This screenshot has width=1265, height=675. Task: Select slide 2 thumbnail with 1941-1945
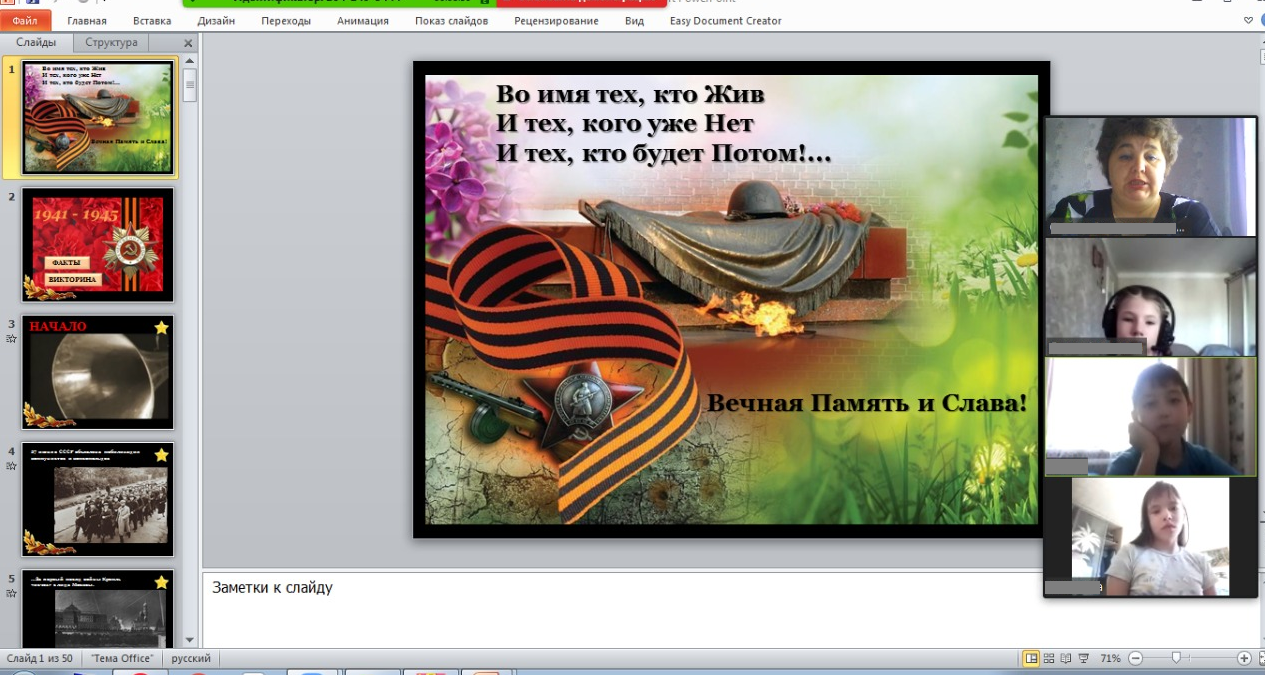click(x=98, y=245)
